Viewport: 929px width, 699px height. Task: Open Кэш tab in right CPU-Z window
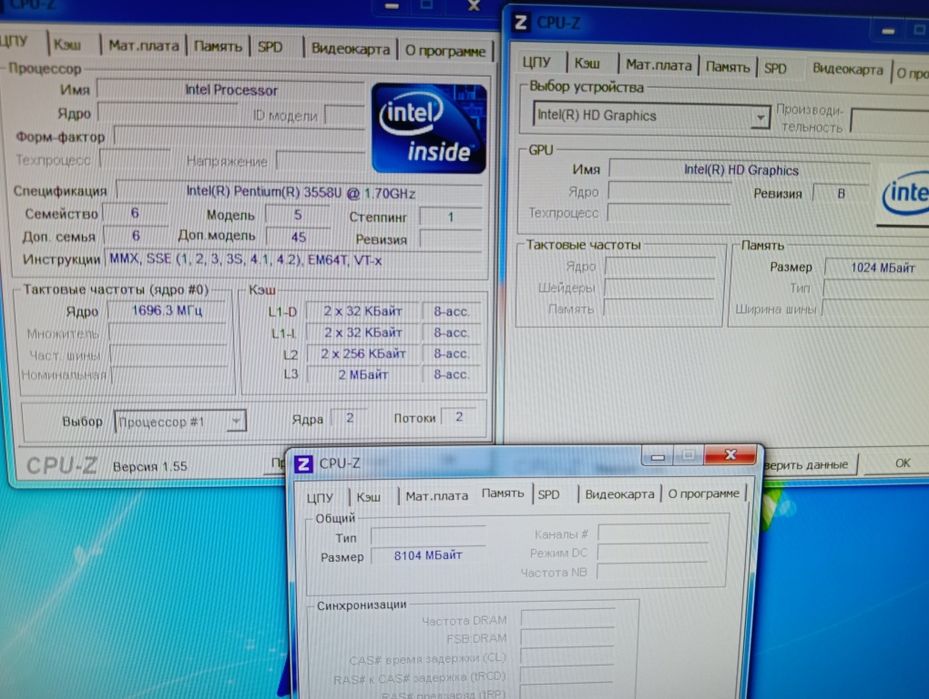tap(587, 63)
